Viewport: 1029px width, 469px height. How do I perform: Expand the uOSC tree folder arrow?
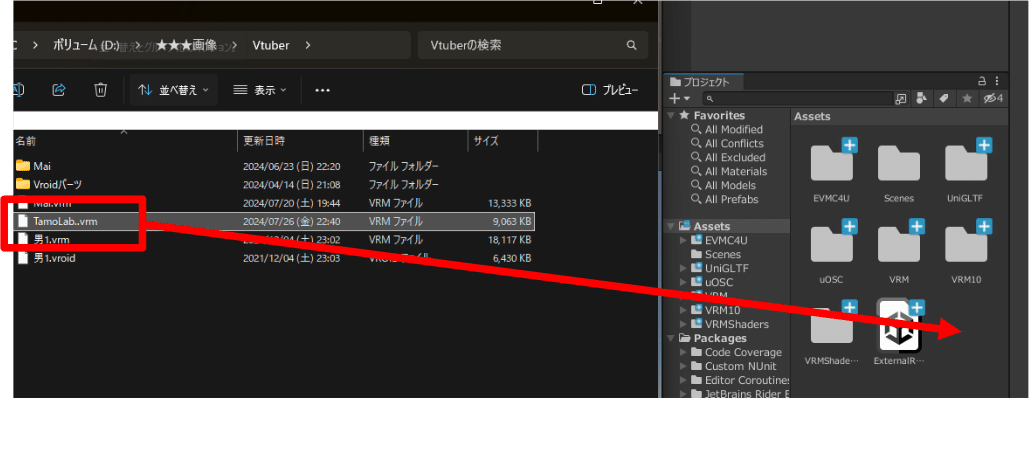[x=684, y=282]
